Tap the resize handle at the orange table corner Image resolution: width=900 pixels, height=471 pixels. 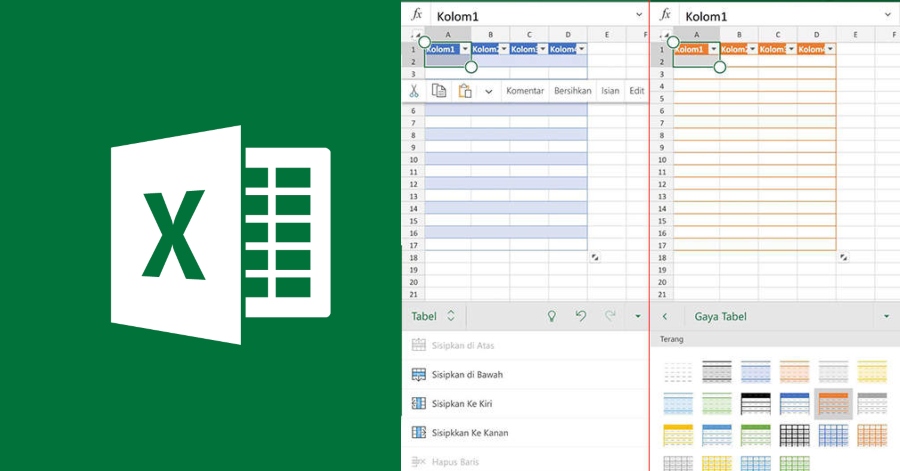coord(843,258)
